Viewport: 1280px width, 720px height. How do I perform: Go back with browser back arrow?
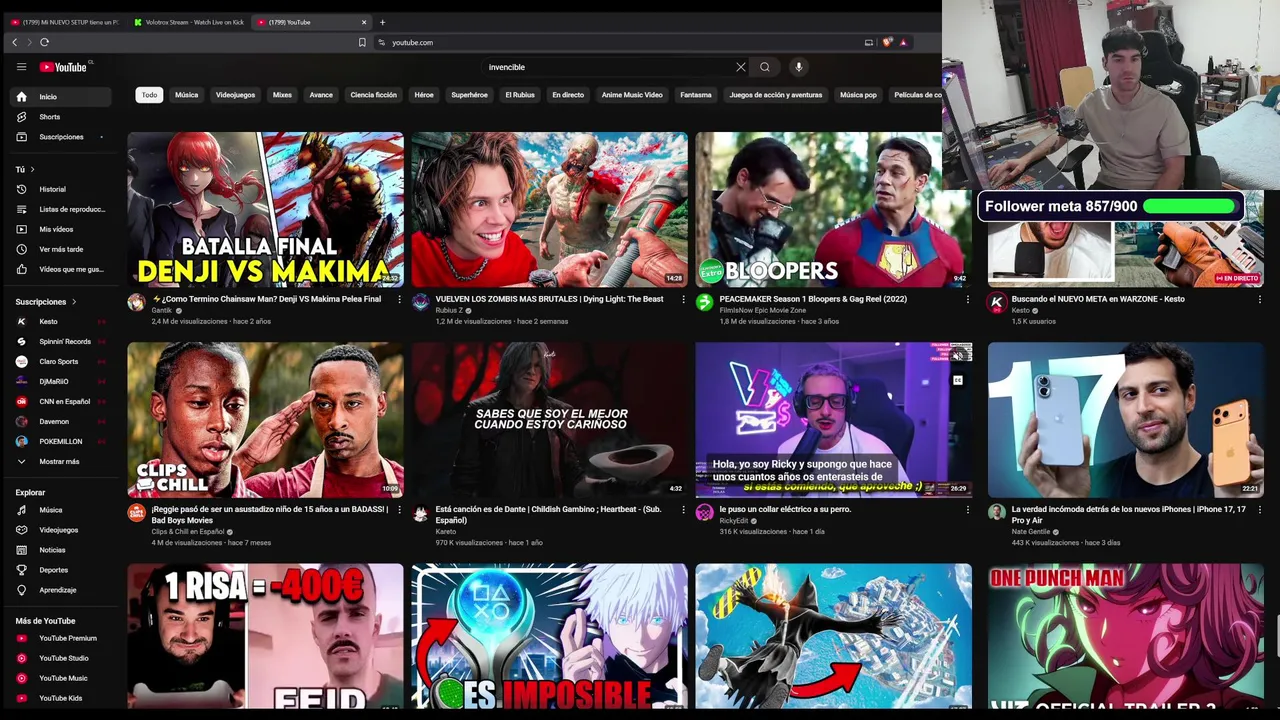click(x=14, y=42)
